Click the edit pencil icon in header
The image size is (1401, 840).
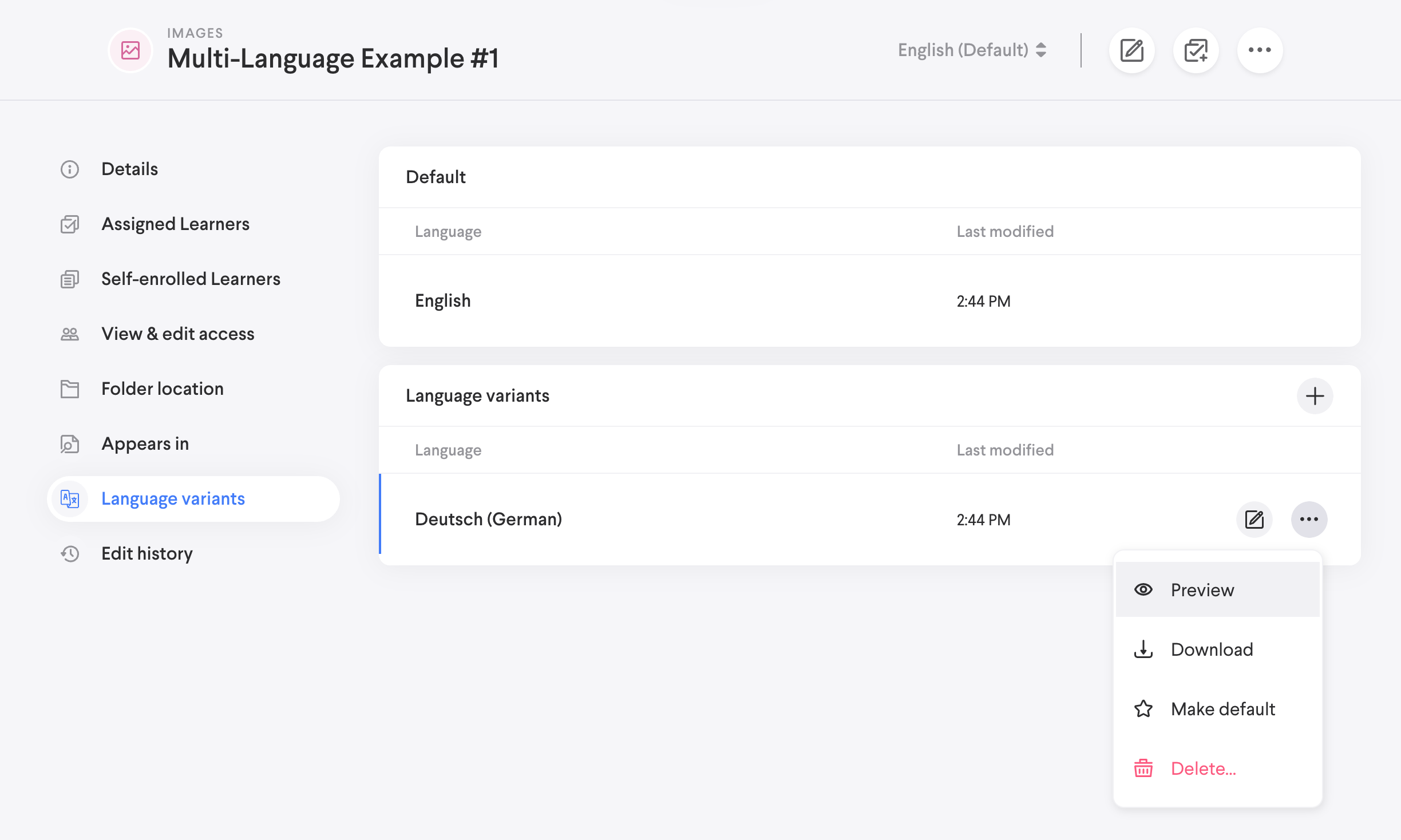1131,50
